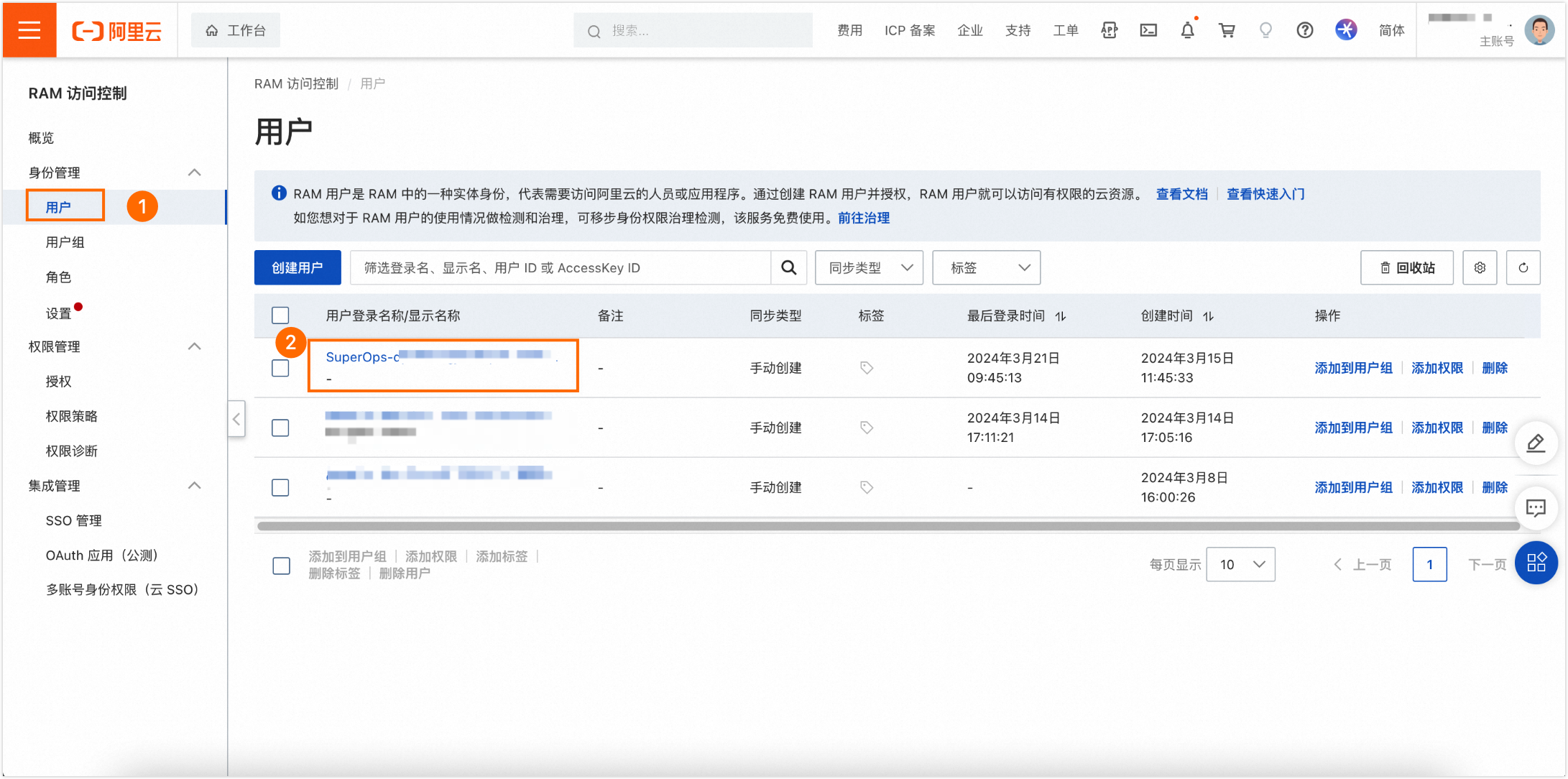
Task: Collapse the 身份管理 sidebar section
Action: click(x=194, y=172)
